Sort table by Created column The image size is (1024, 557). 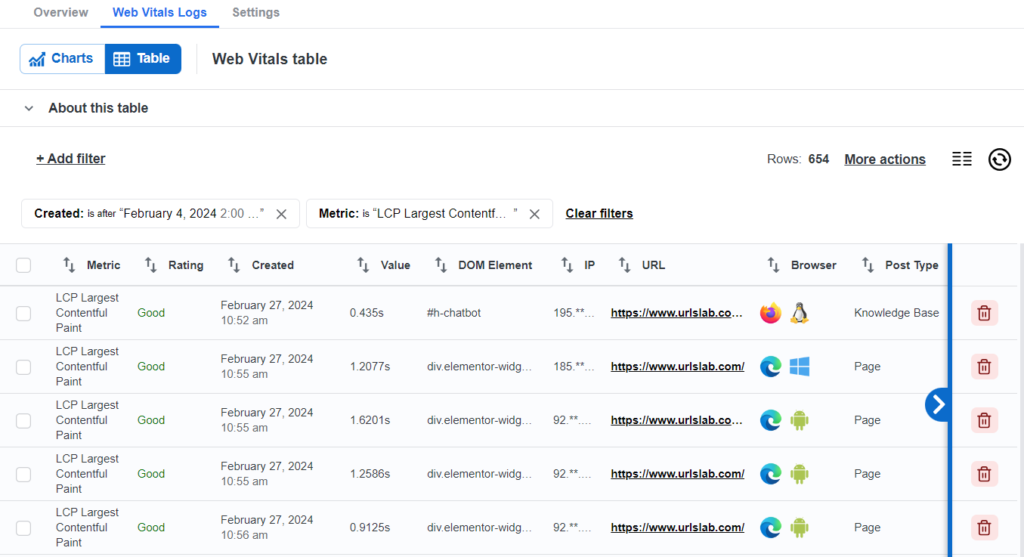click(234, 264)
